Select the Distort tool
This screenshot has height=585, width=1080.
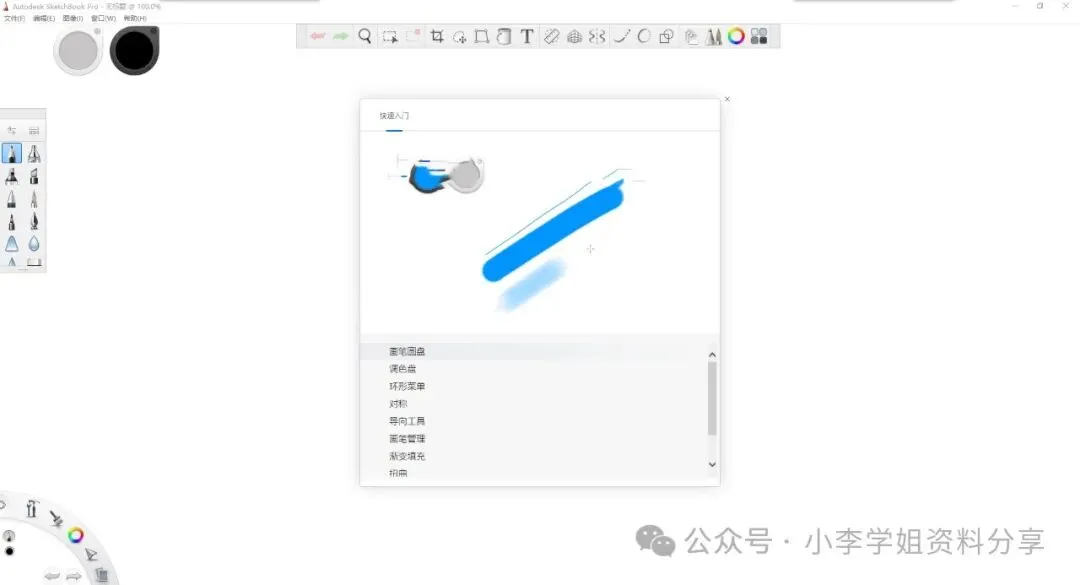481,37
